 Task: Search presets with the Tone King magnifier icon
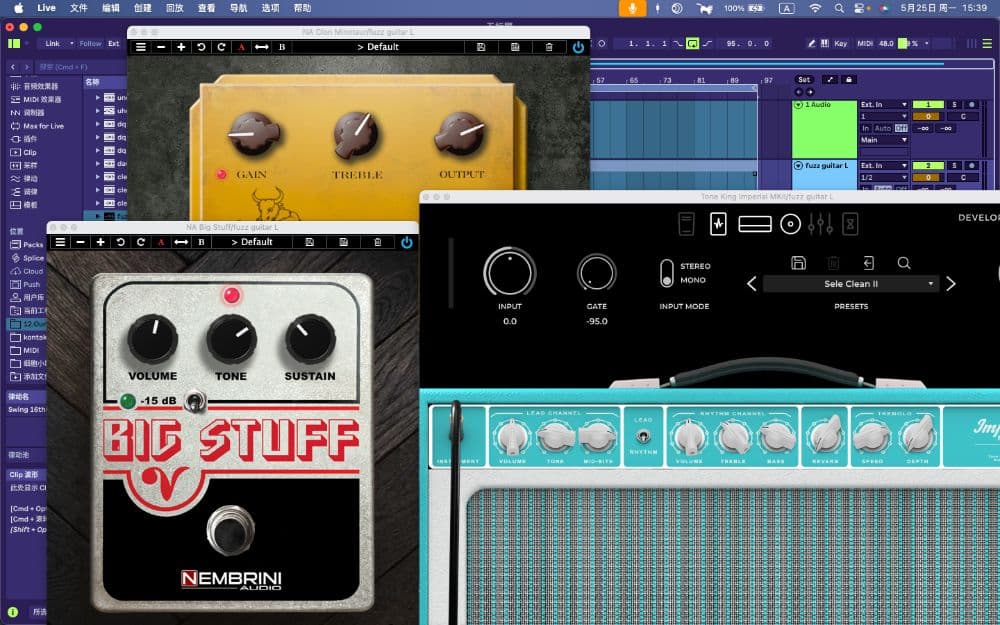point(904,263)
